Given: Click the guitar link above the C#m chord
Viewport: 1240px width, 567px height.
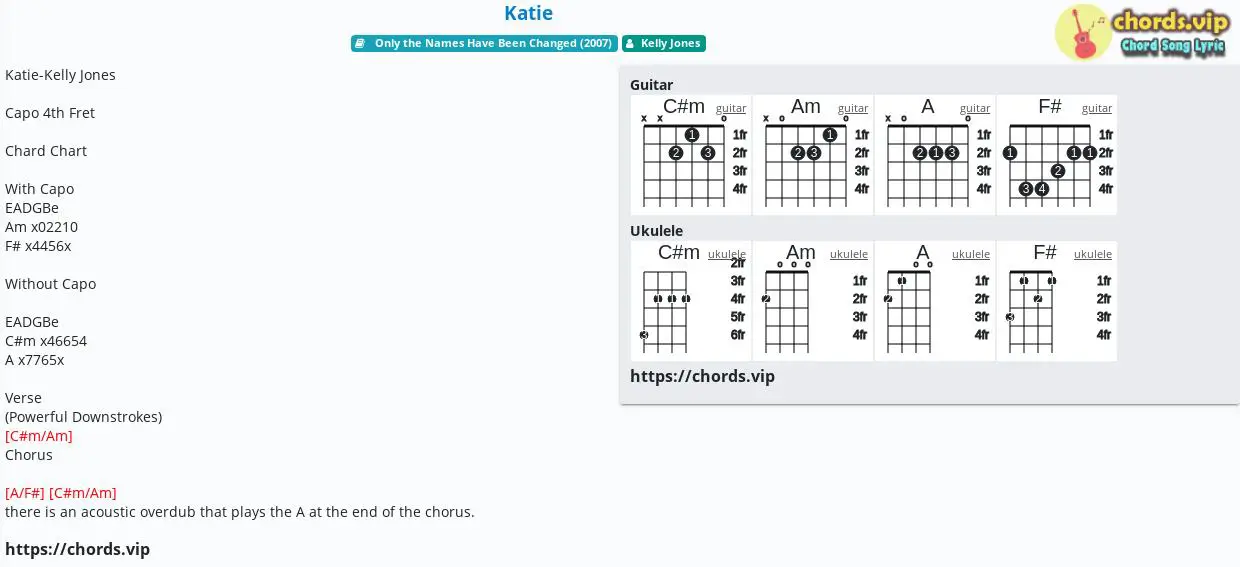Looking at the screenshot, I should pyautogui.click(x=731, y=108).
